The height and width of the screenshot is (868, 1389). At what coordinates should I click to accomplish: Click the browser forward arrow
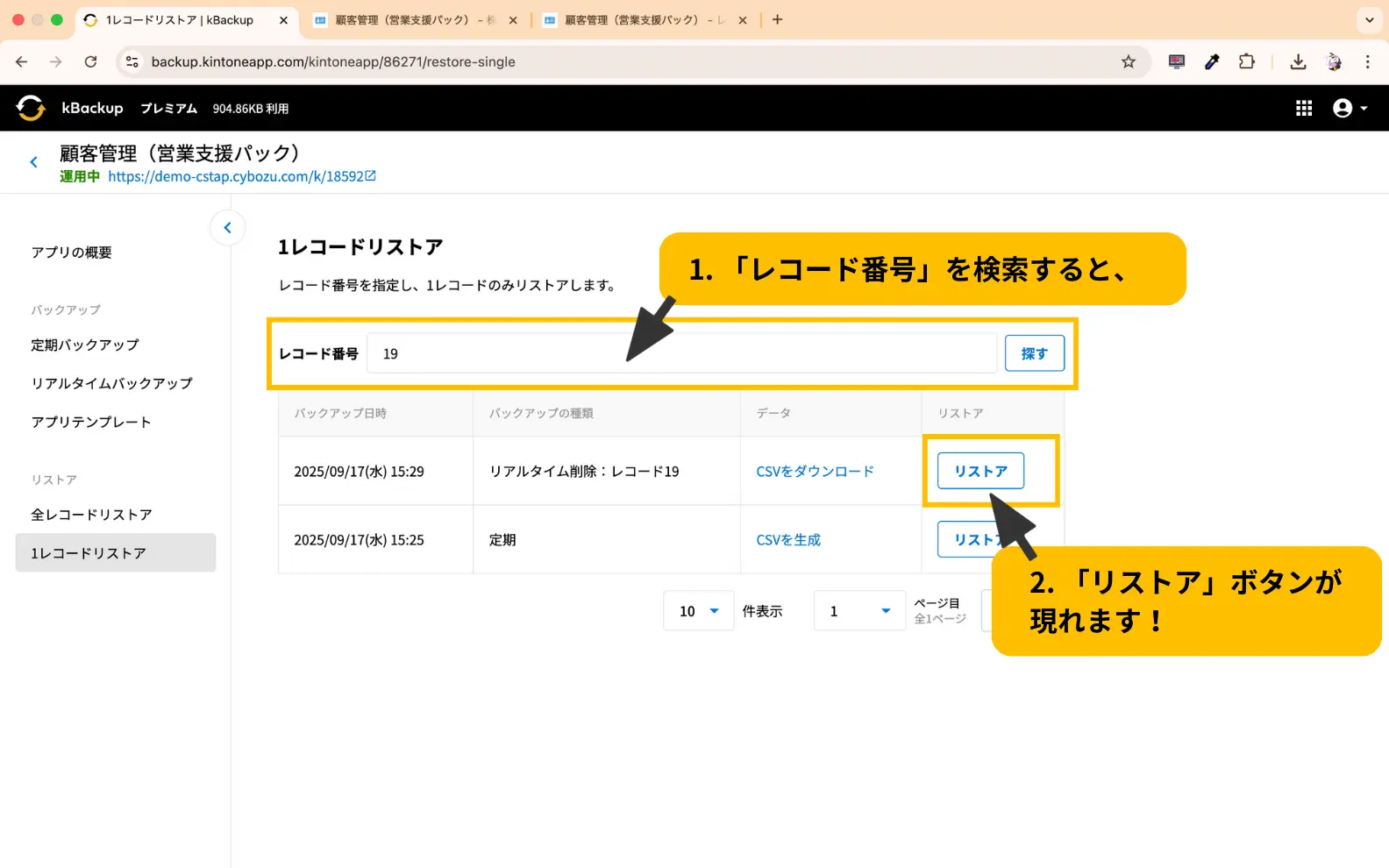[x=56, y=61]
